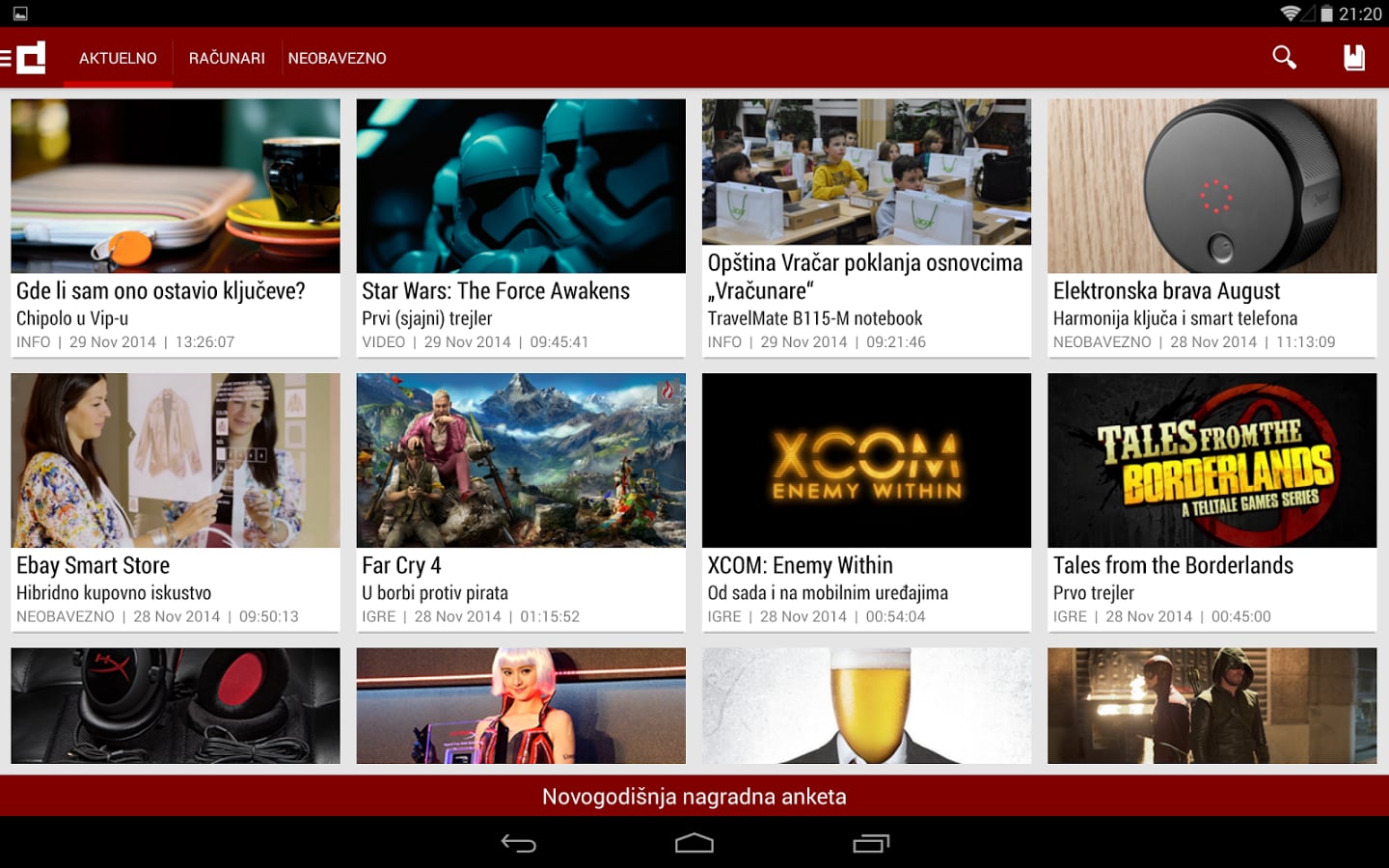Tap metadata 'VIDEO | 29 Nov 2014 | 09:45:41'
1389x868 pixels.
[475, 342]
